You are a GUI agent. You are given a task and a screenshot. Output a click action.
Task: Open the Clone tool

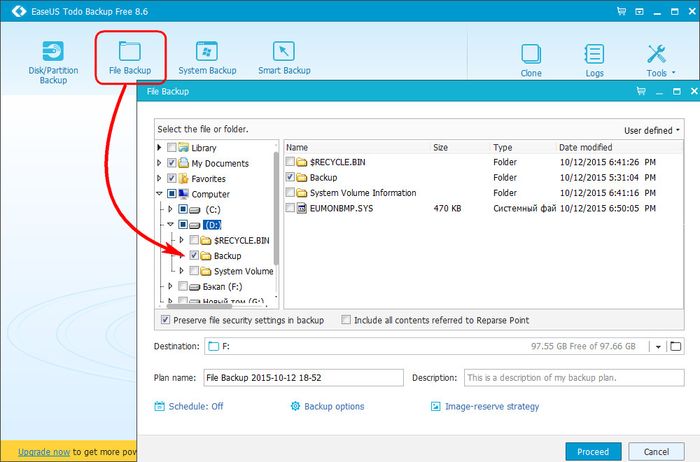[531, 60]
